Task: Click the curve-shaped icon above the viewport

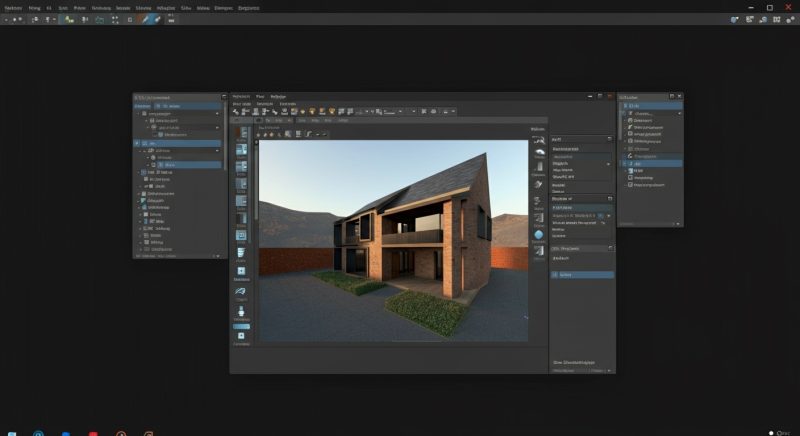Action: 308,134
